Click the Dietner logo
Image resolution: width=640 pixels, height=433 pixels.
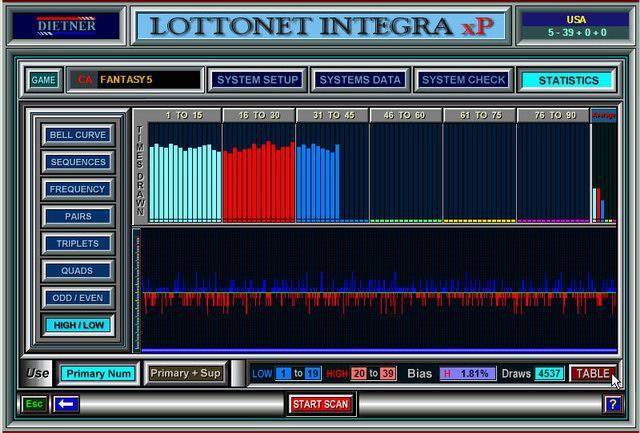[x=66, y=26]
